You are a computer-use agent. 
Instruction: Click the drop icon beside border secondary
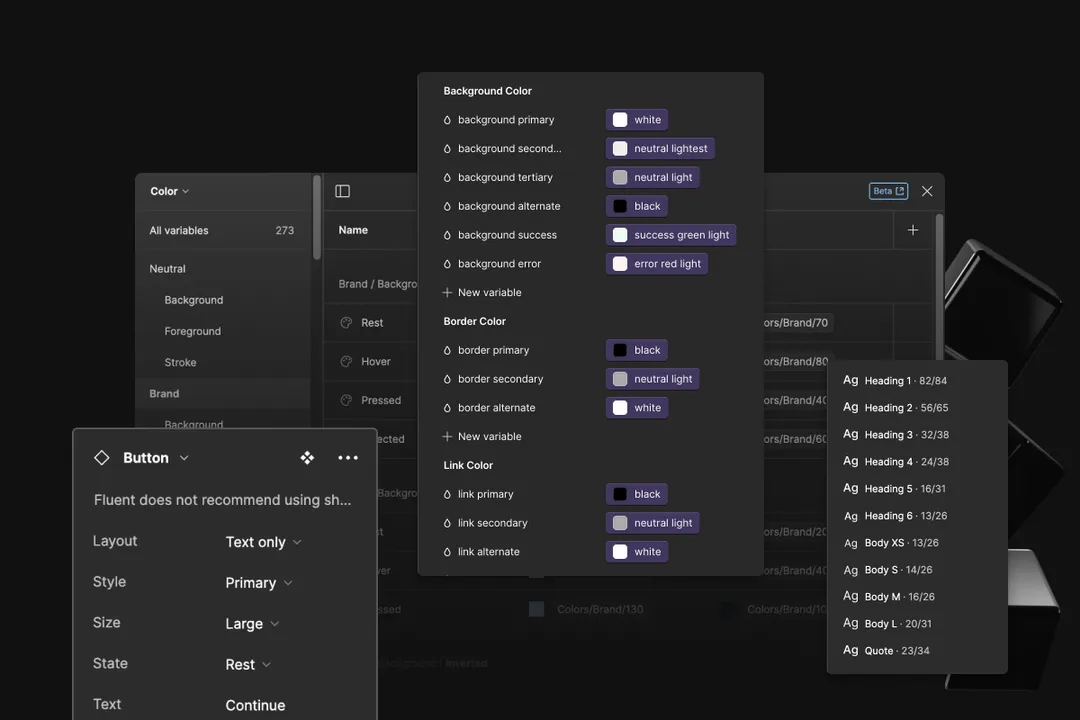pos(447,379)
